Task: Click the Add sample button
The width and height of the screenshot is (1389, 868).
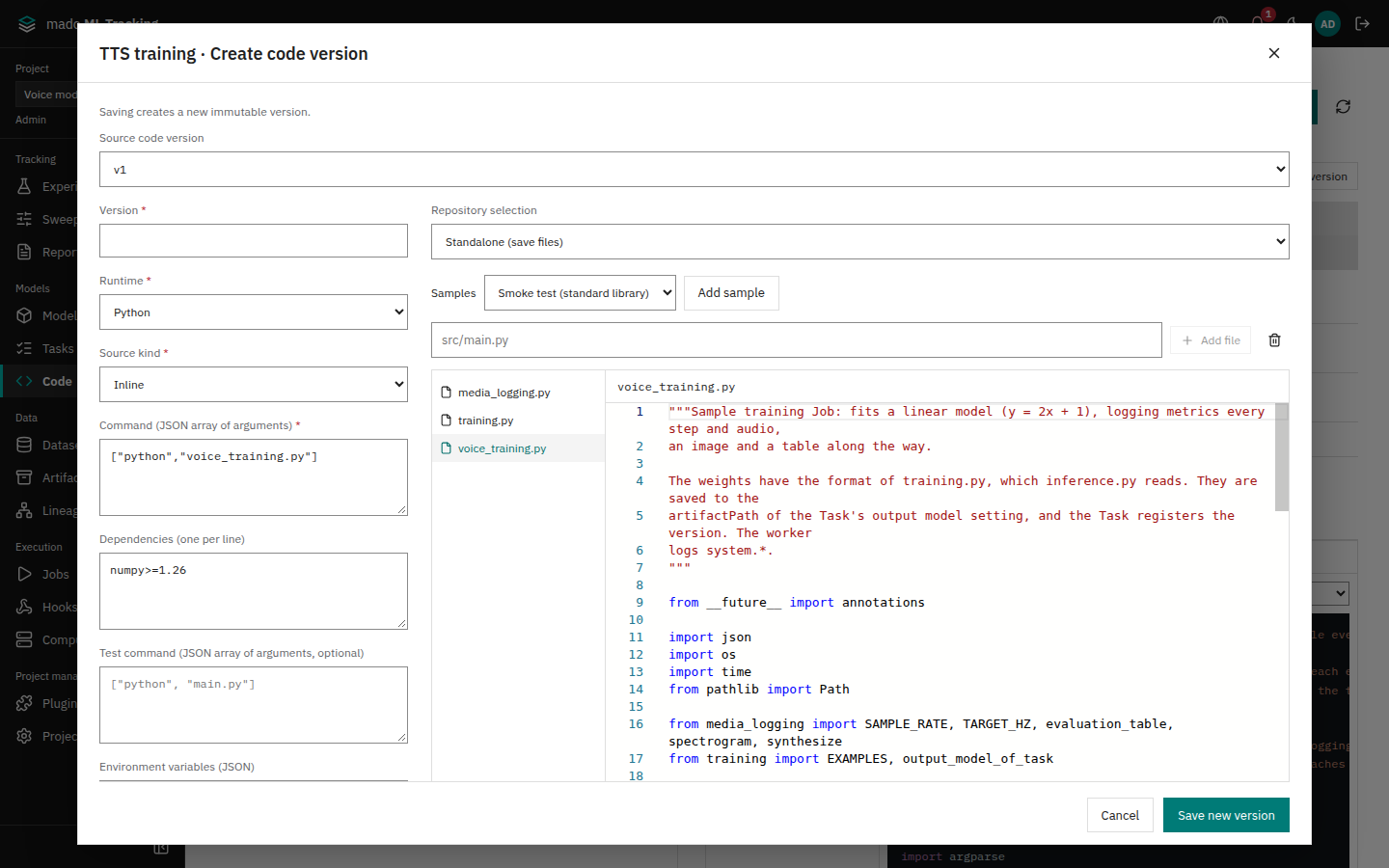Action: tap(731, 293)
